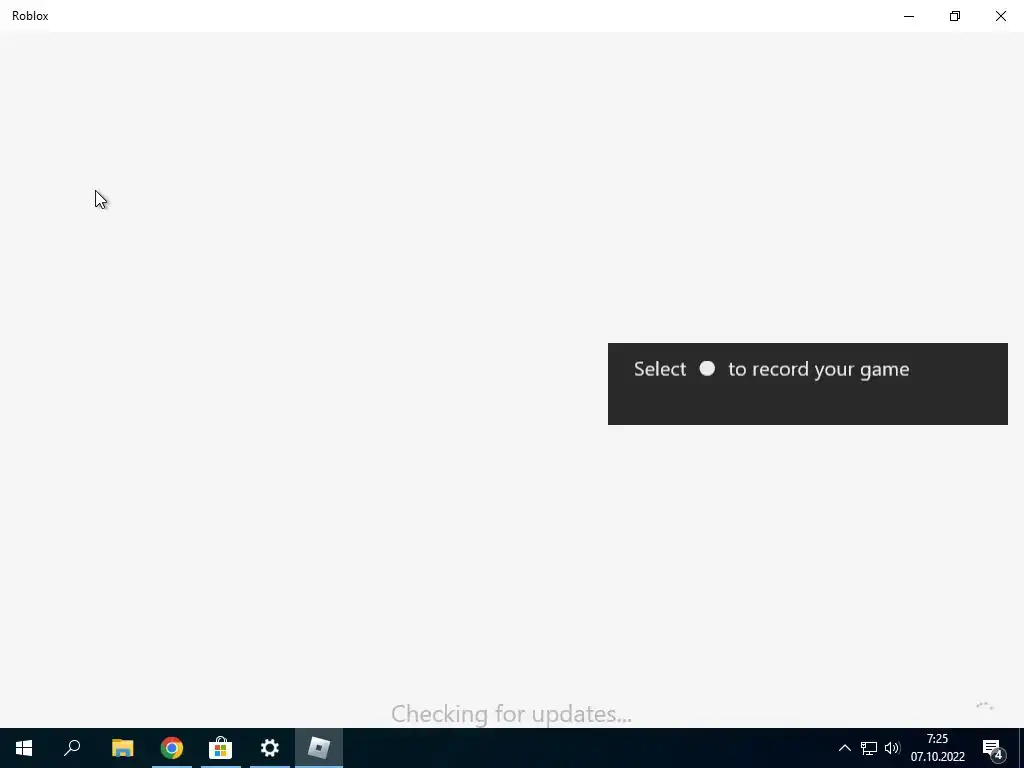Open the Windows Start menu
This screenshot has width=1024, height=768.
coord(24,748)
